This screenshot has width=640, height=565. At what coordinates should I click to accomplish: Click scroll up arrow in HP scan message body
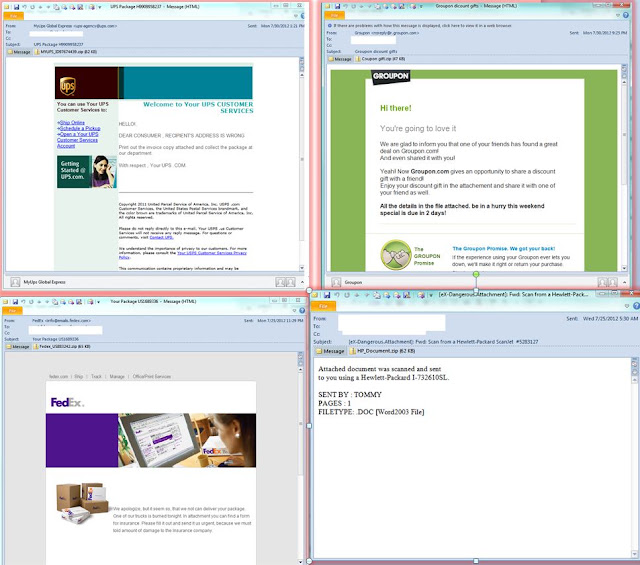pyautogui.click(x=635, y=381)
